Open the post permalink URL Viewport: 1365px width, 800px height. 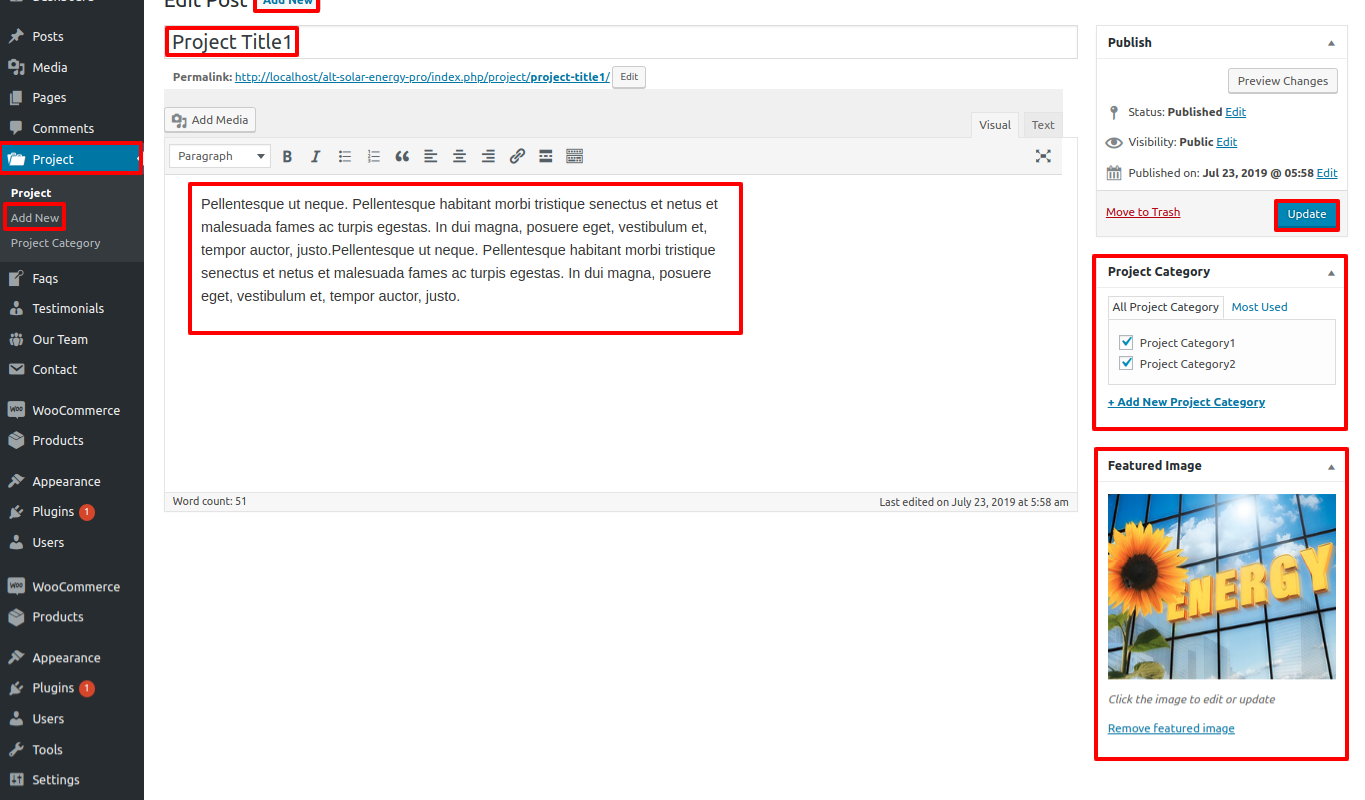[x=422, y=77]
